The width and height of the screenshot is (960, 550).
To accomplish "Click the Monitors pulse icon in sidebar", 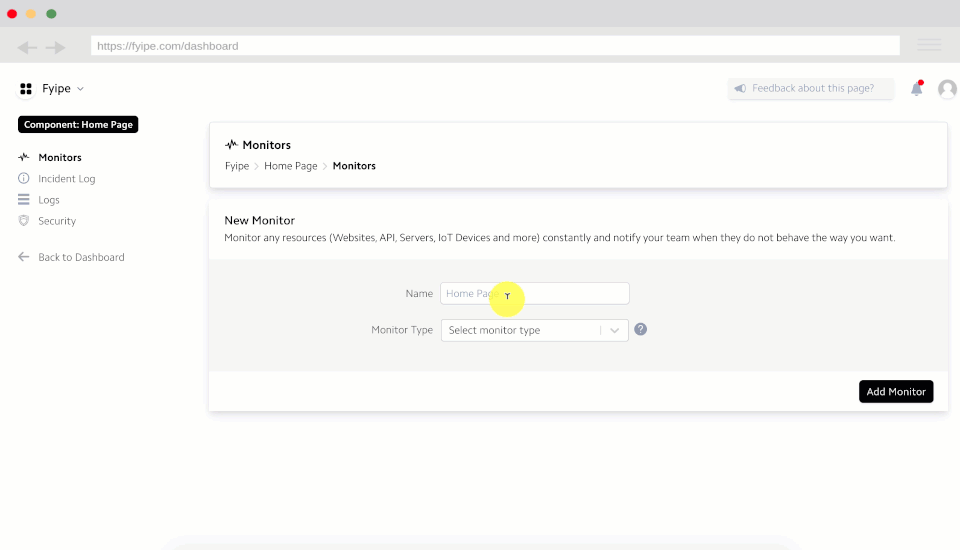I will [x=24, y=157].
